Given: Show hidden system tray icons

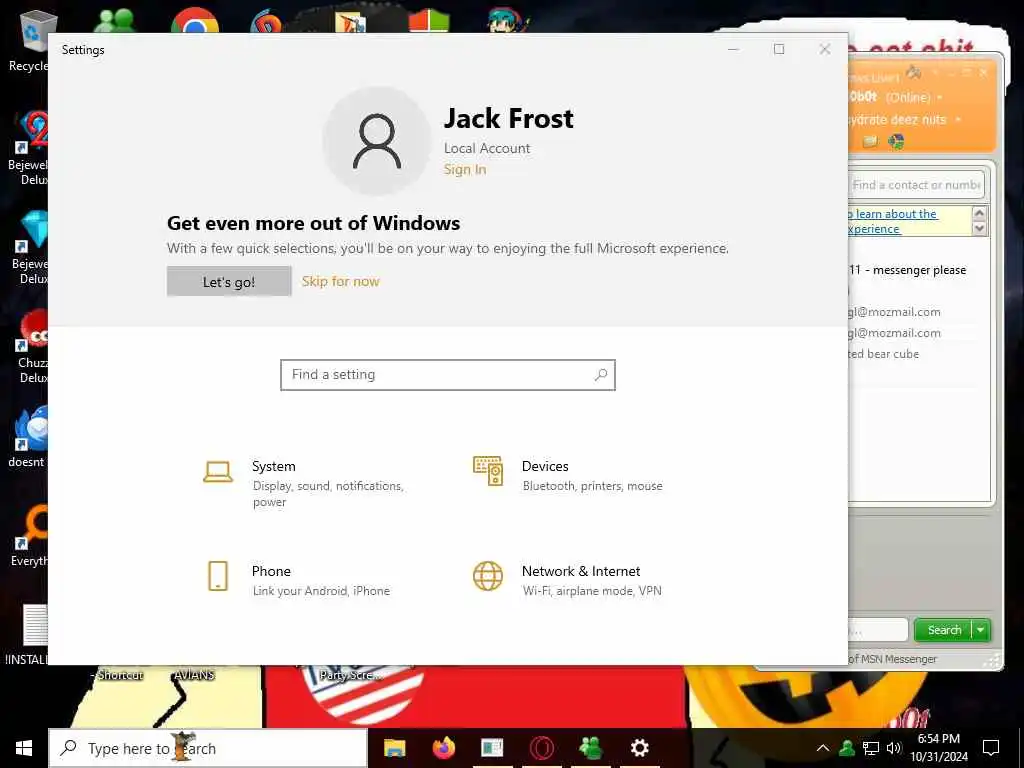Looking at the screenshot, I should pos(823,748).
